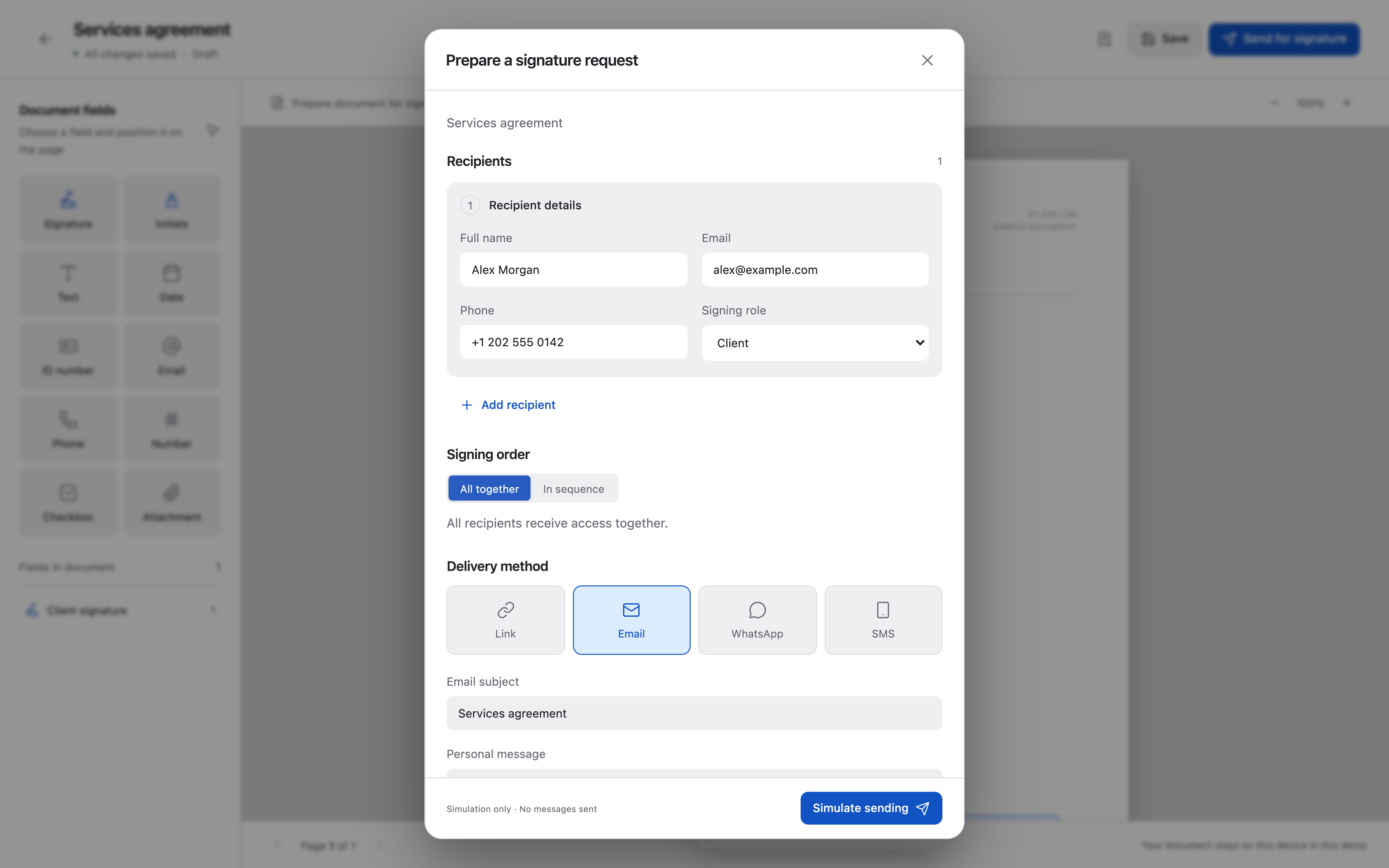Close the signature request dialog
Viewport: 1389px width, 868px height.
pos(927,60)
